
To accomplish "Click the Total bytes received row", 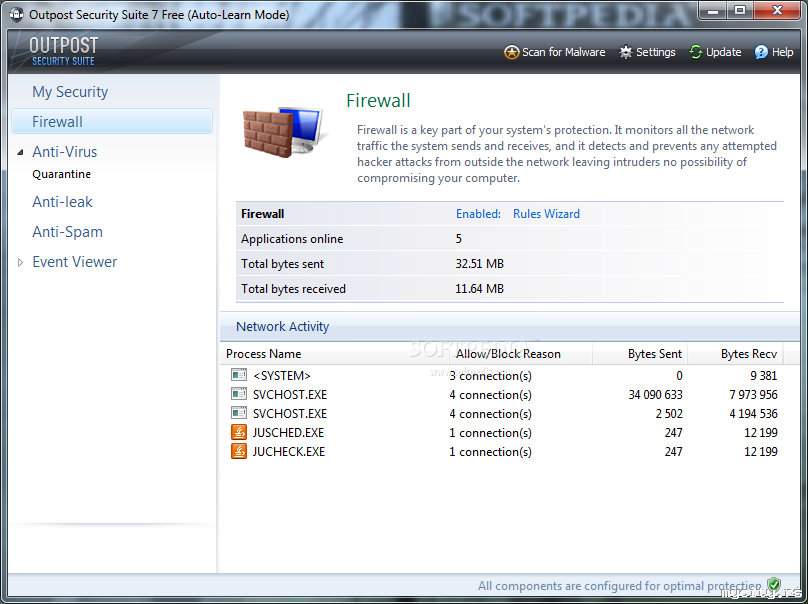I will [510, 289].
